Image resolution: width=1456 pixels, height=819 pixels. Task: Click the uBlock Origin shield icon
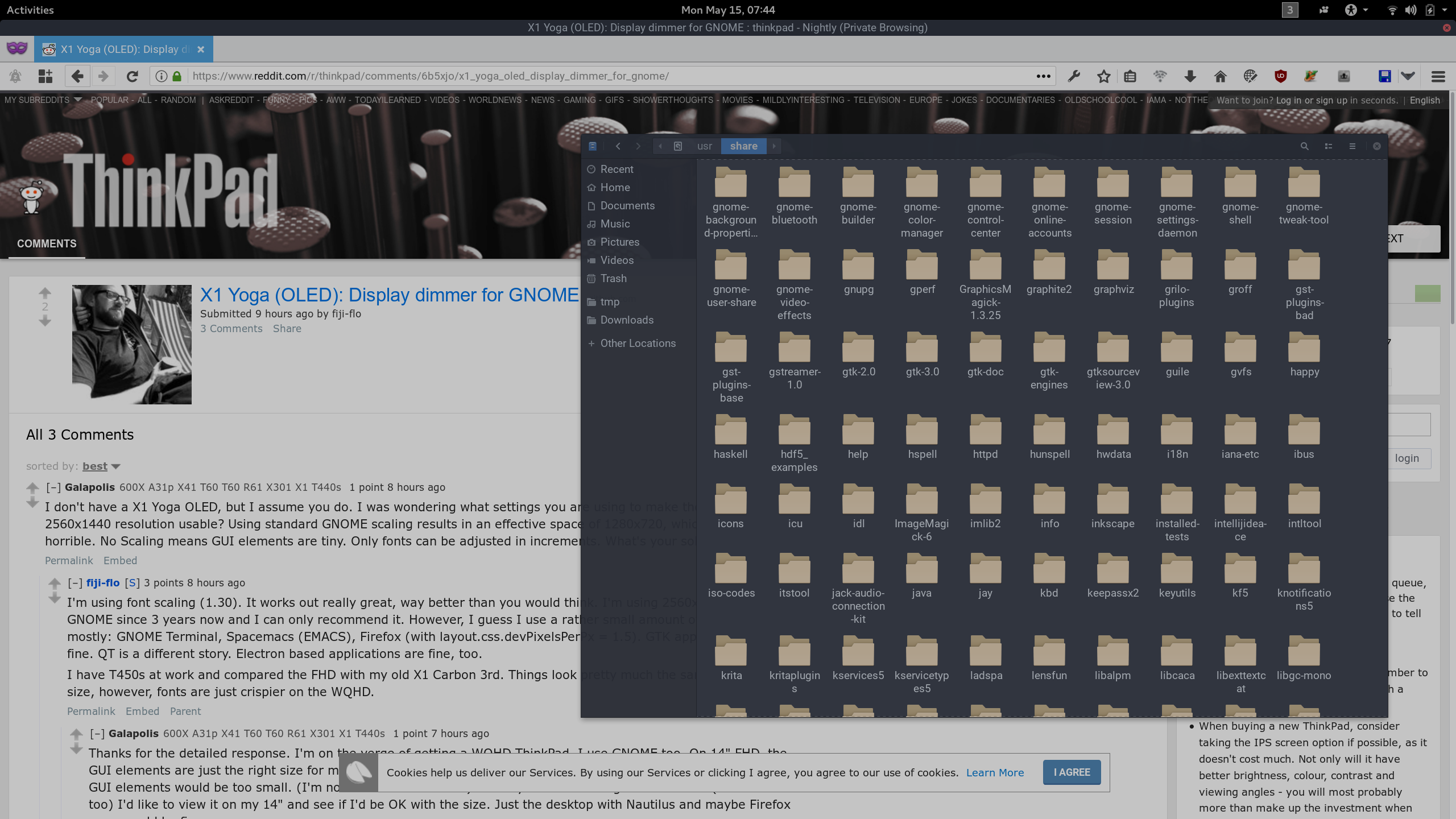coord(1280,76)
